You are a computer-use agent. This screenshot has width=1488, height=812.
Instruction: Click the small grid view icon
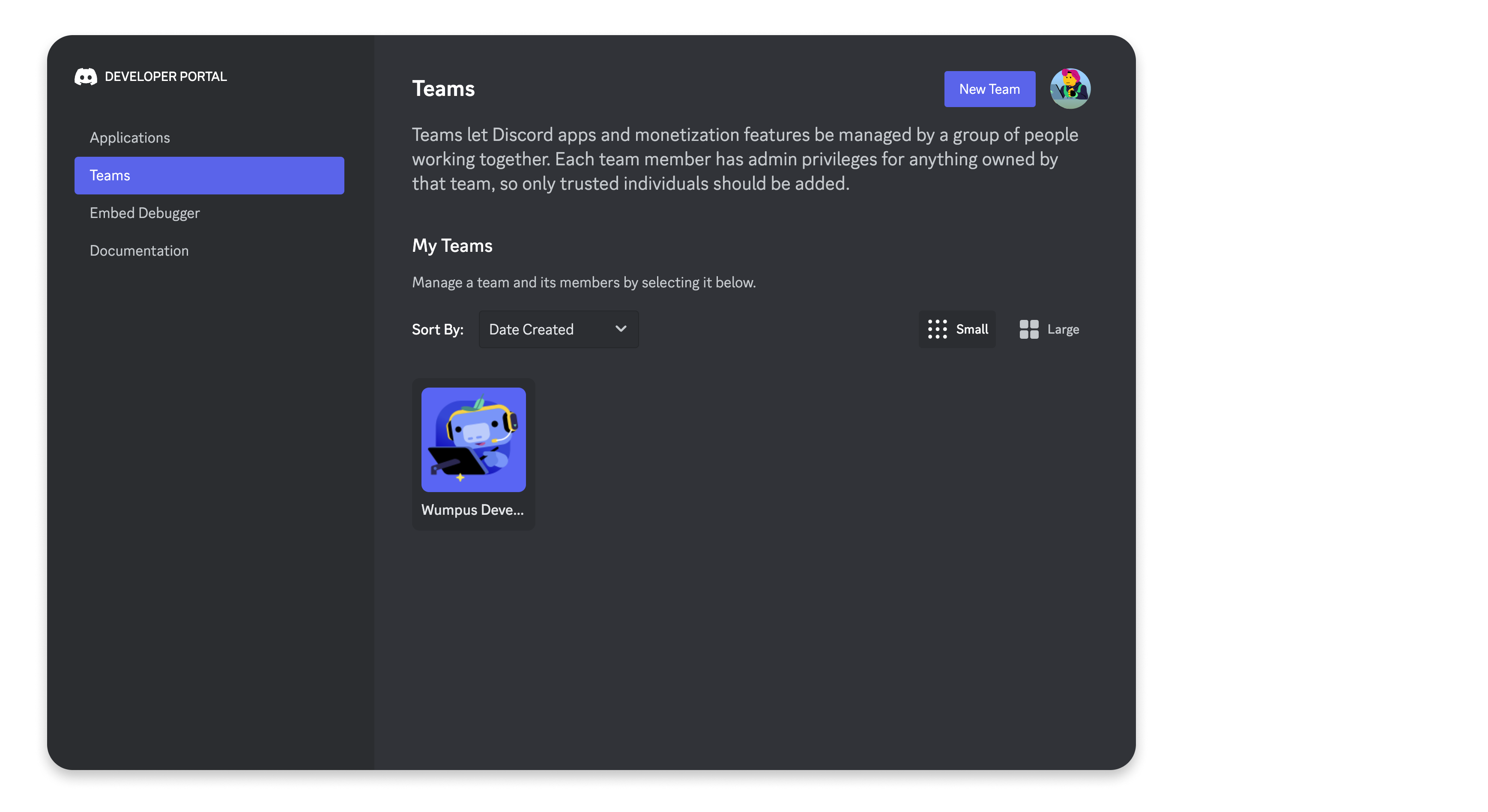pyautogui.click(x=937, y=329)
